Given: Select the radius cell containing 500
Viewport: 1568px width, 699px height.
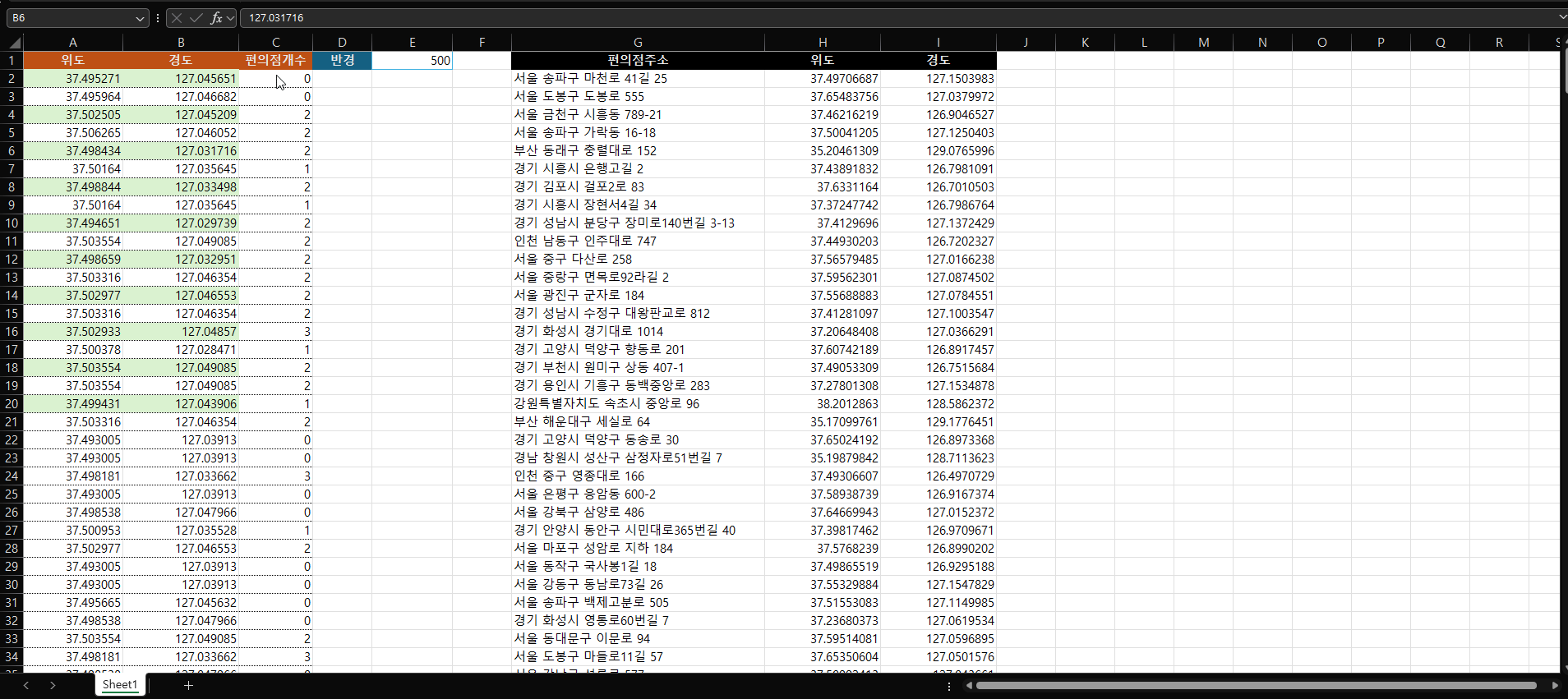Looking at the screenshot, I should [412, 60].
